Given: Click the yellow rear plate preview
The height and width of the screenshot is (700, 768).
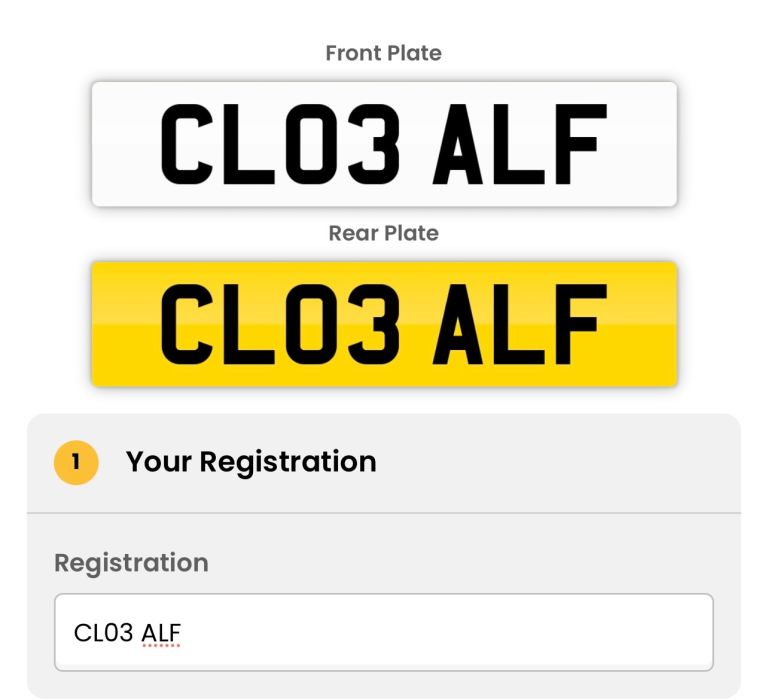Looking at the screenshot, I should [x=384, y=324].
